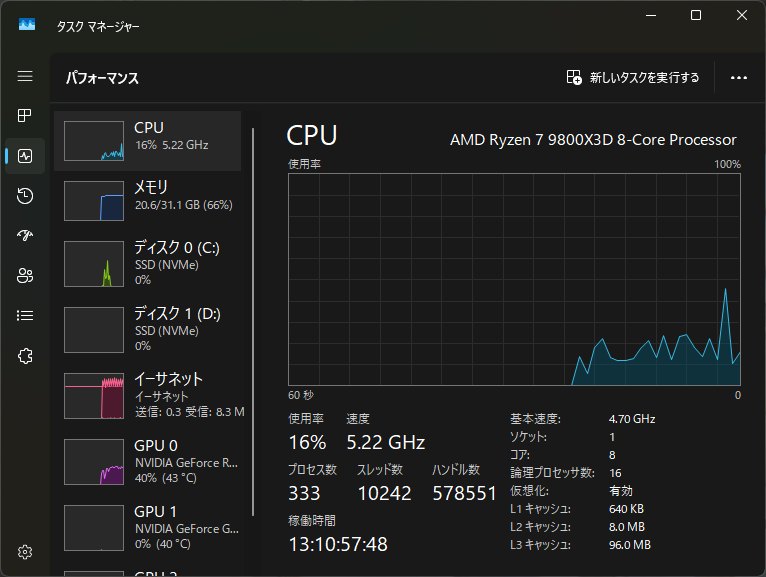Viewport: 766px width, 577px height.
Task: Click the L2 cache value 8.0 MB
Action: coord(627,527)
